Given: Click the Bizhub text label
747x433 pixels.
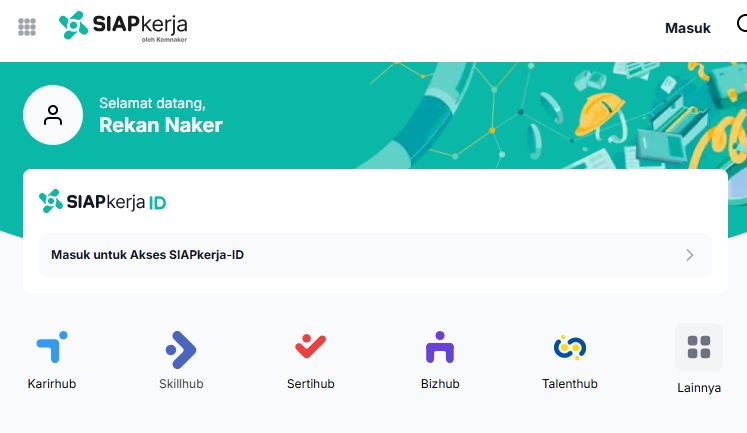Looking at the screenshot, I should pos(440,384).
